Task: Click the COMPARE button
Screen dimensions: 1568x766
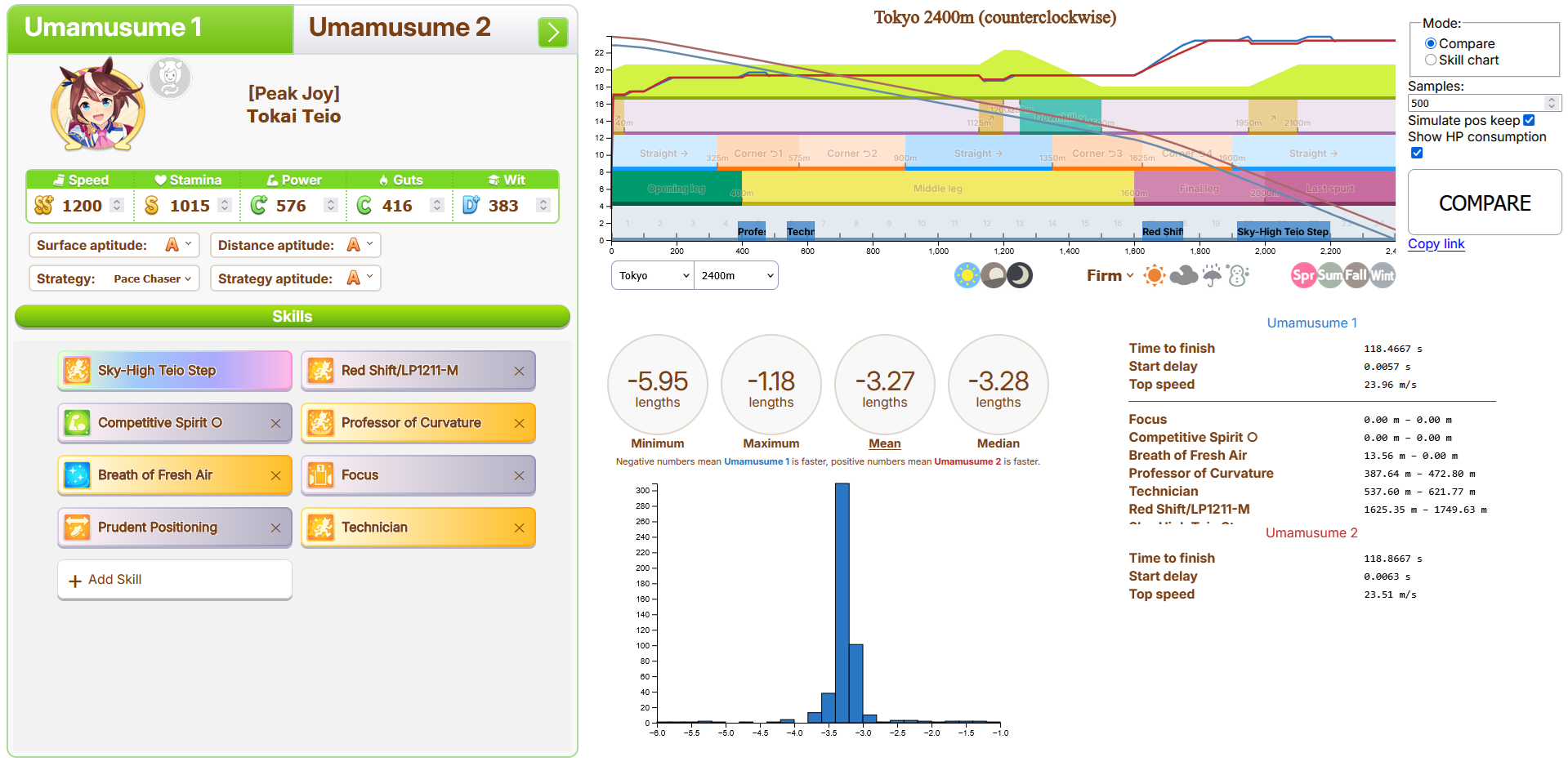Action: [1485, 203]
